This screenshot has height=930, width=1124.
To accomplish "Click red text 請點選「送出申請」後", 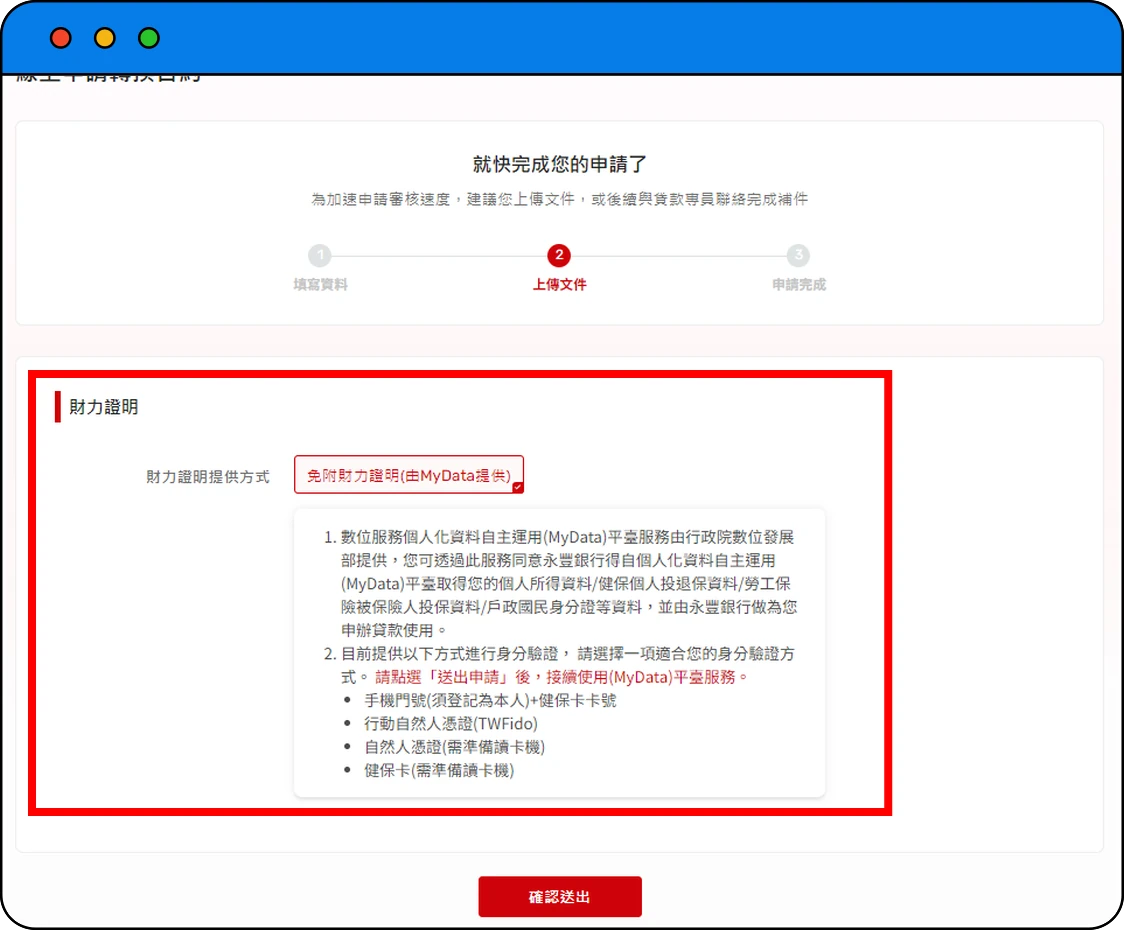I will 453,677.
